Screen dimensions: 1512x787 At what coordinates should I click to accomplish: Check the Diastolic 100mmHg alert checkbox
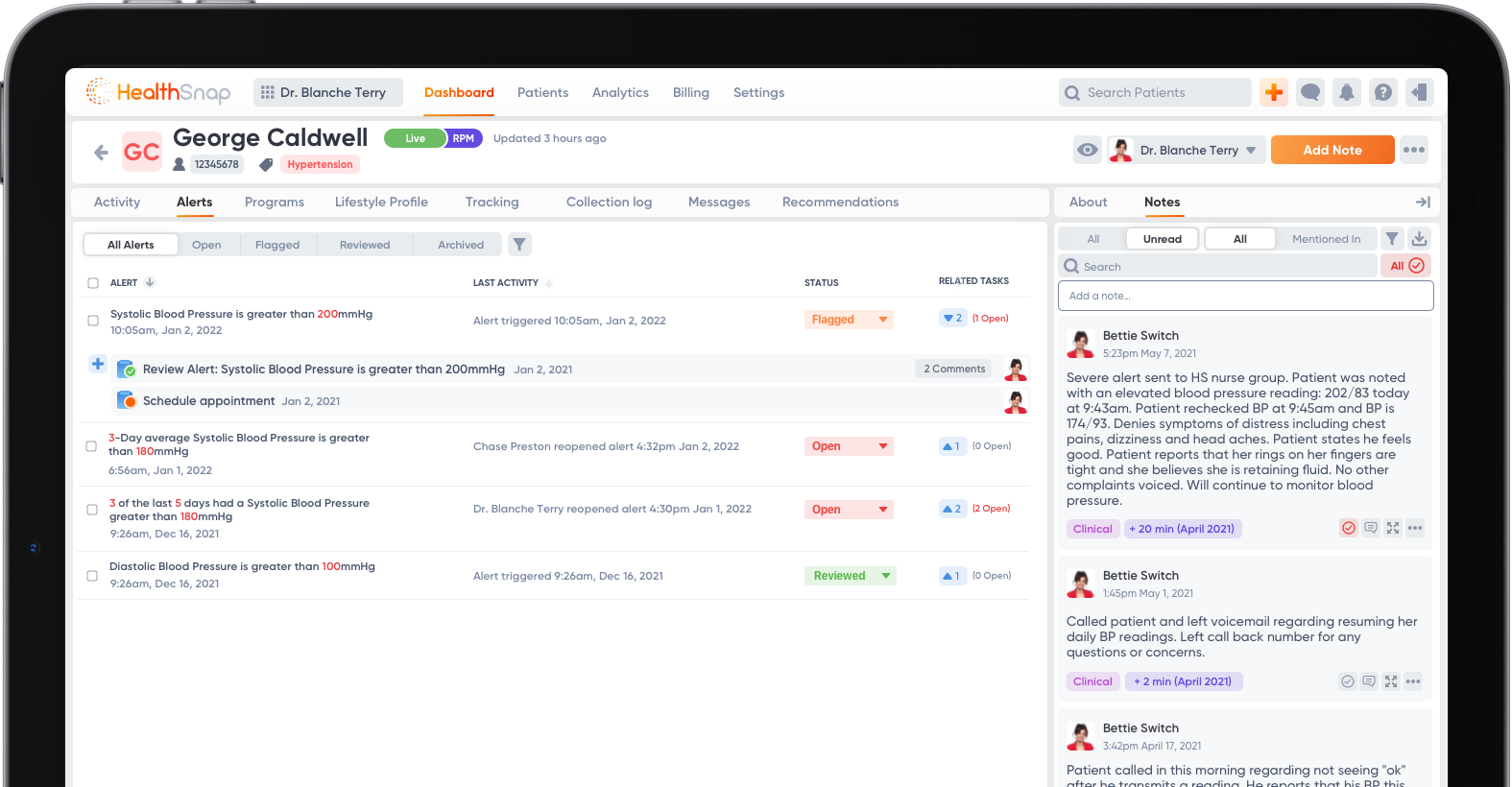tap(92, 576)
